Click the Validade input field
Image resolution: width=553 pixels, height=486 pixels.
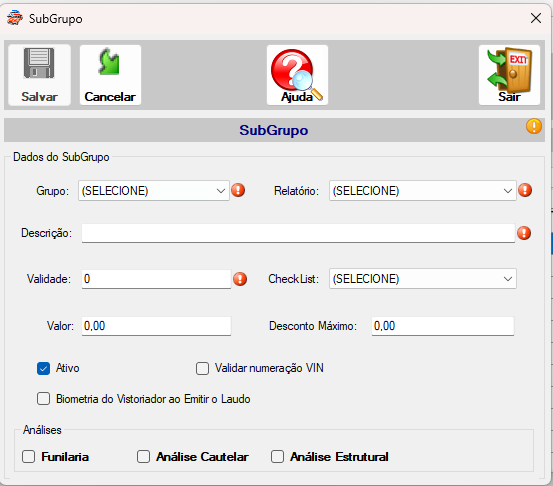click(156, 279)
